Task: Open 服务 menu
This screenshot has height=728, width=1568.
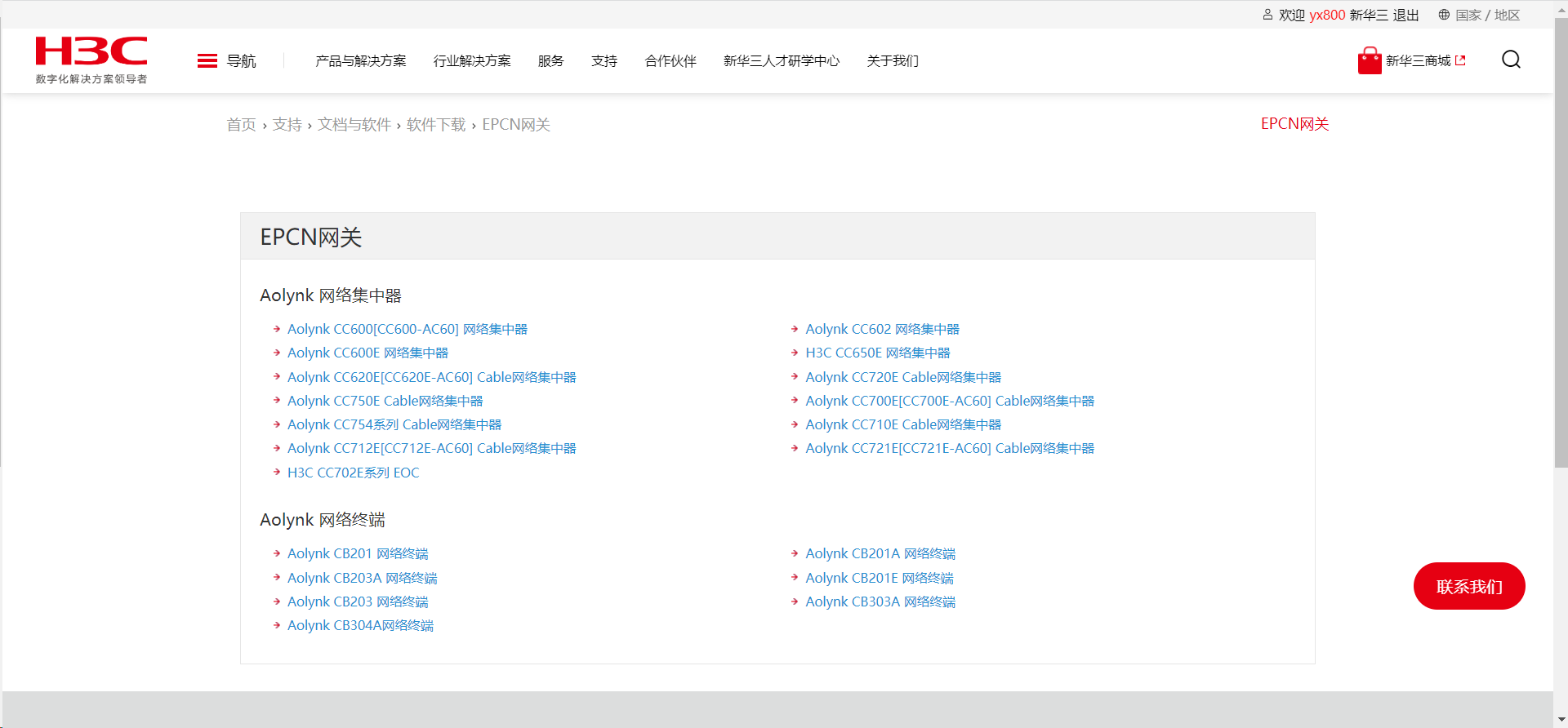Action: point(551,61)
